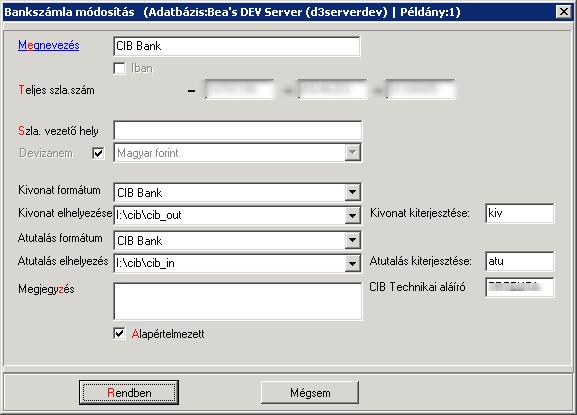The image size is (577, 415).
Task: Cancel with the Mégsem button
Action: click(x=310, y=393)
